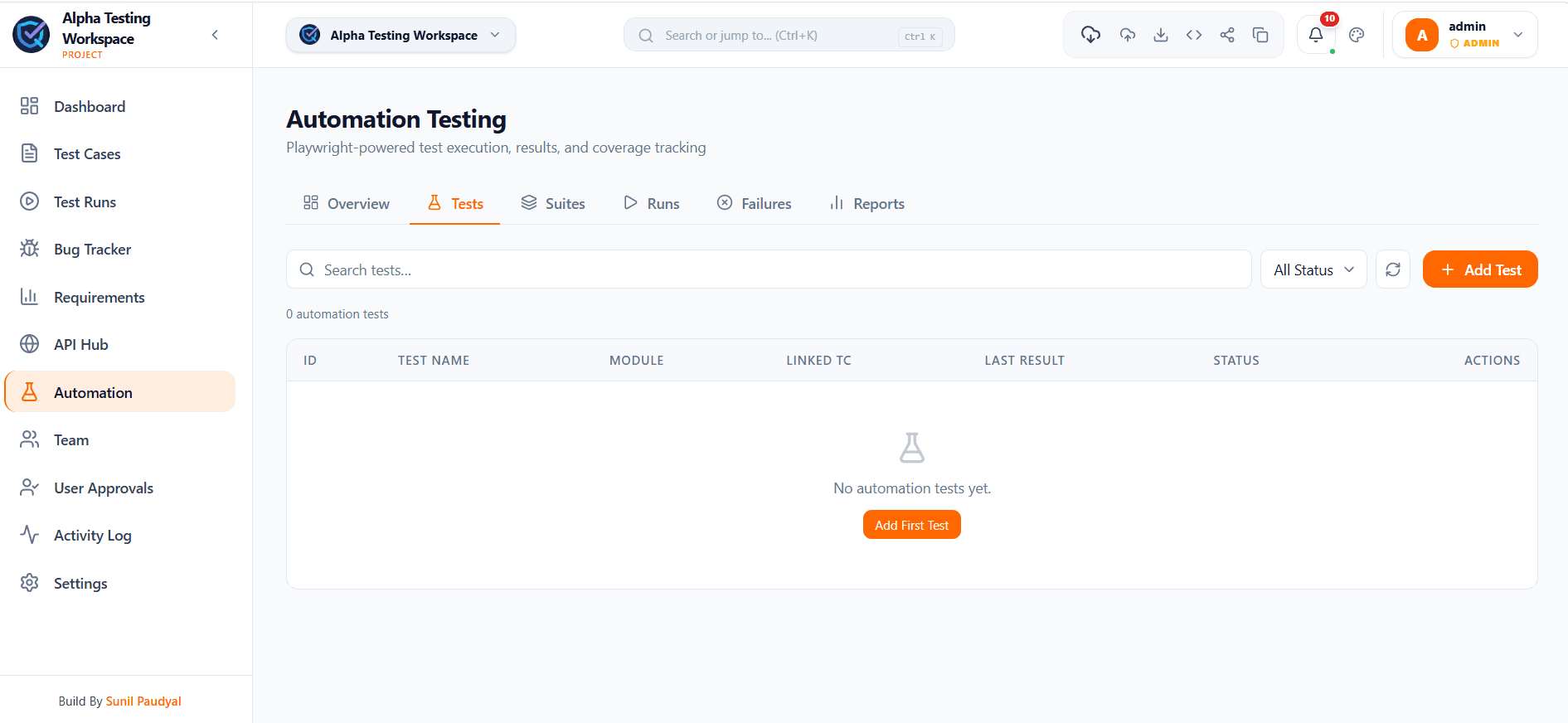
Task: Open the code brackets icon in toolbar
Action: tap(1194, 35)
